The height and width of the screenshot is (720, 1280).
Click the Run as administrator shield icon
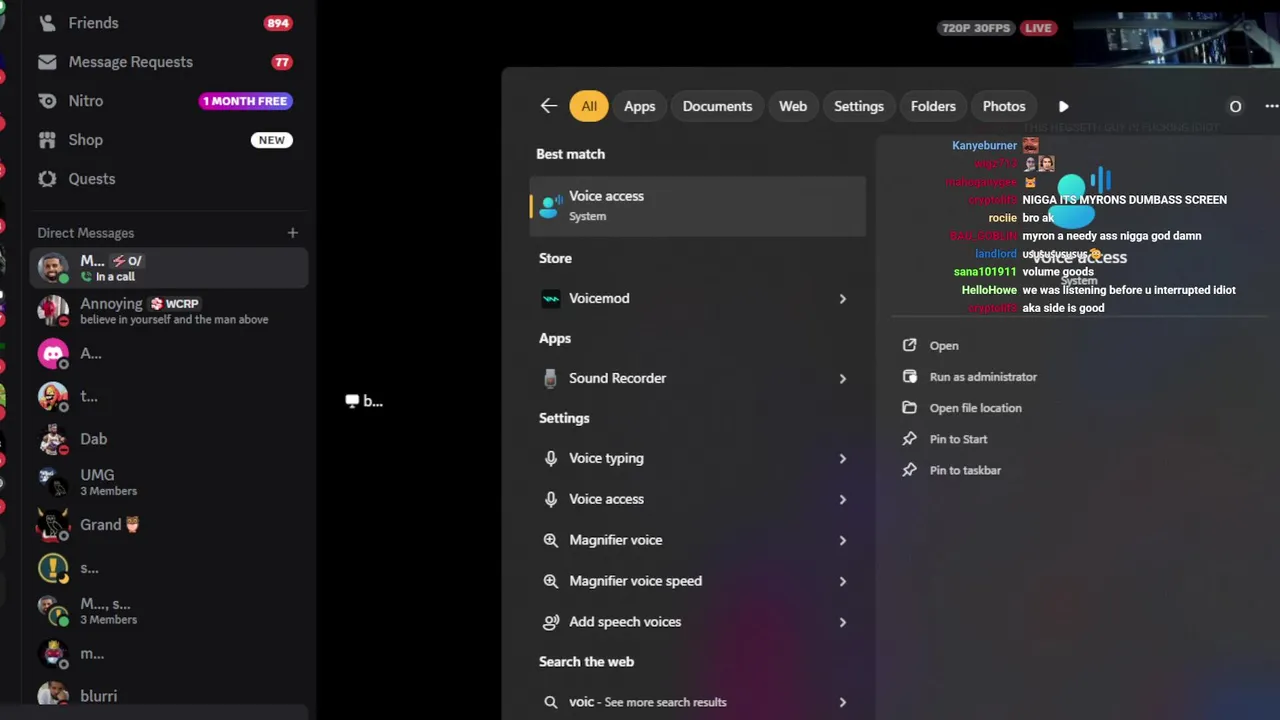909,377
